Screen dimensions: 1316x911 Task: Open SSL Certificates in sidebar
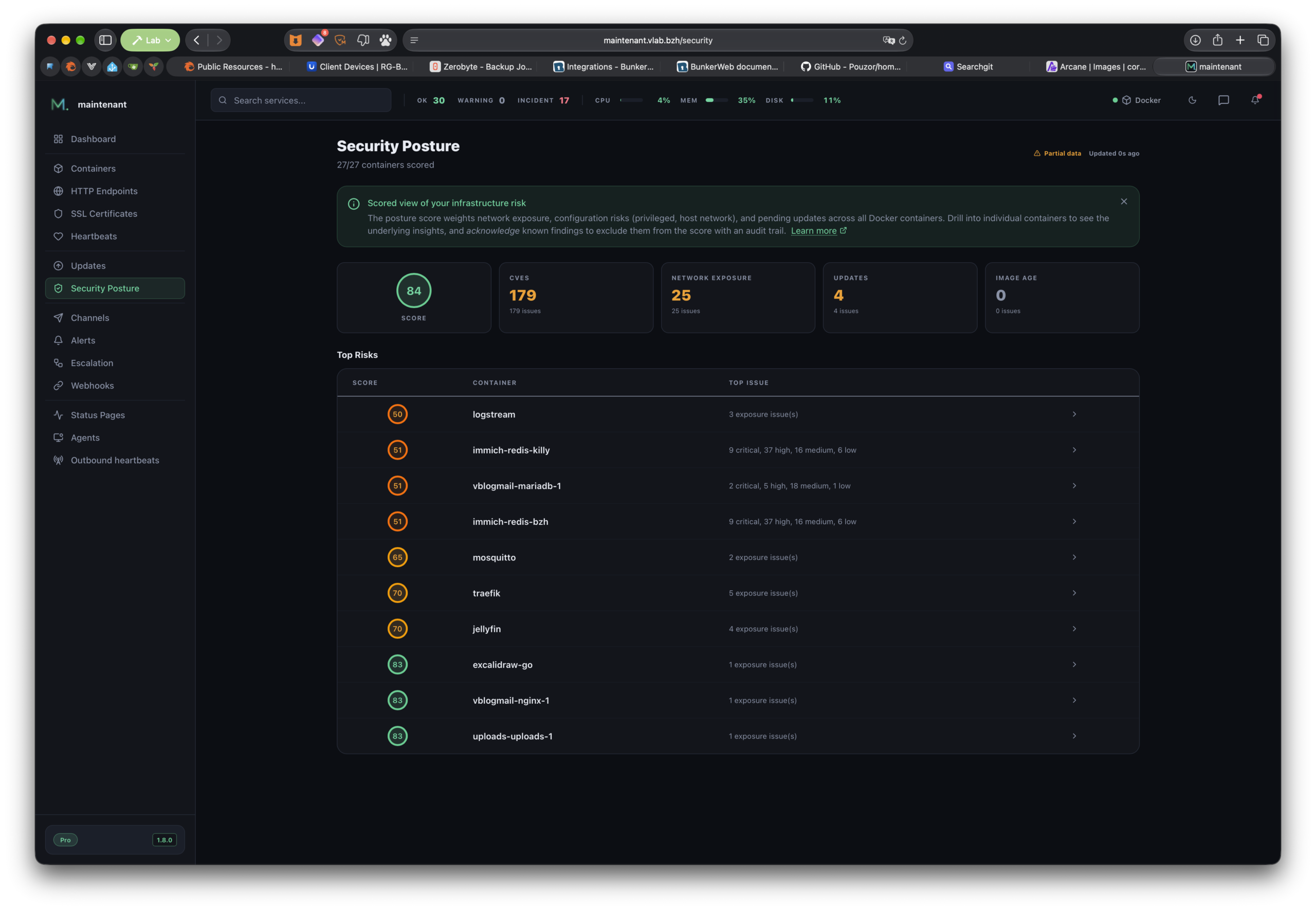115,213
